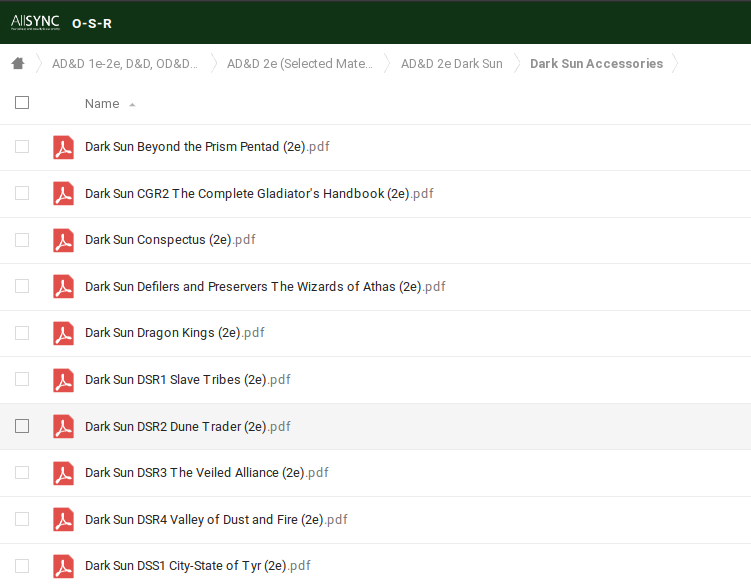Click PDF icon for DSR3 Veiled Alliance
The height and width of the screenshot is (588, 751).
(x=64, y=473)
